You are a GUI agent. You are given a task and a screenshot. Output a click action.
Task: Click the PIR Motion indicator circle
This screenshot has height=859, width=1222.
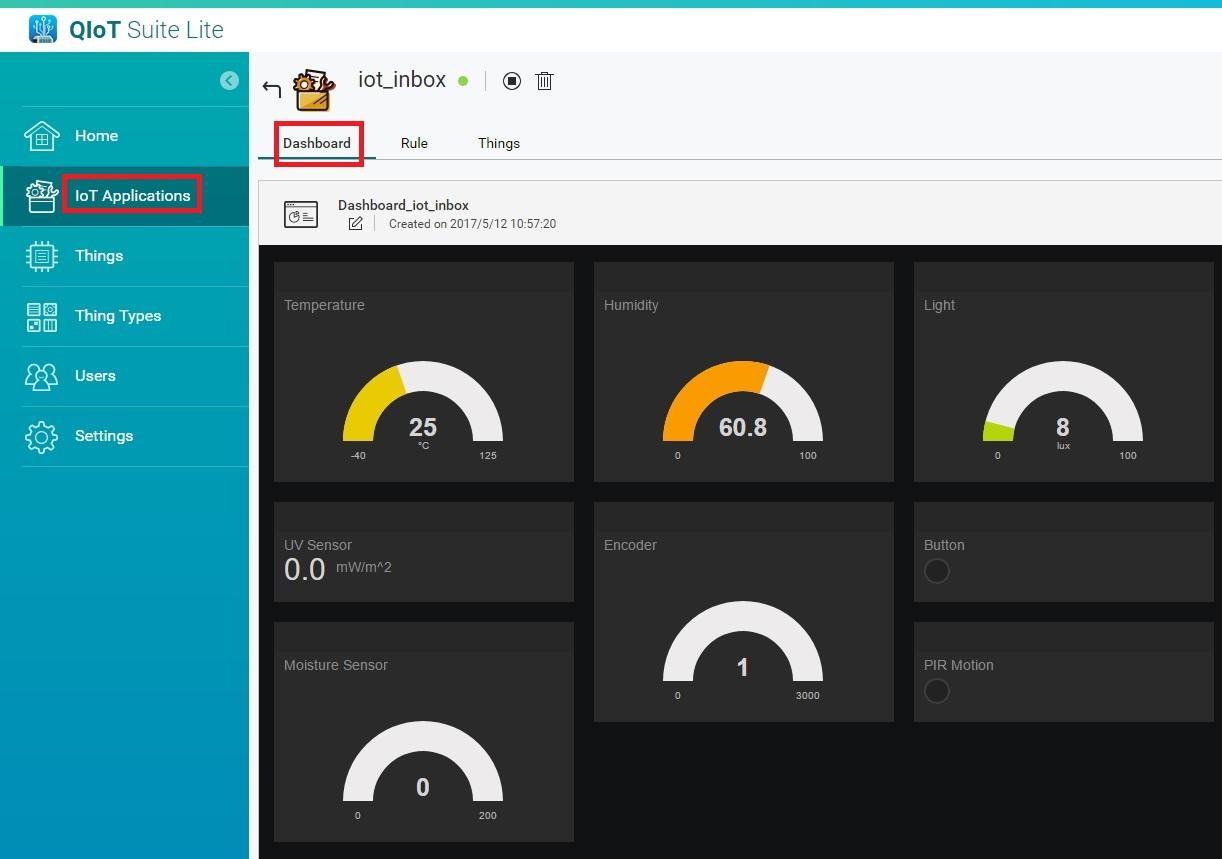937,691
